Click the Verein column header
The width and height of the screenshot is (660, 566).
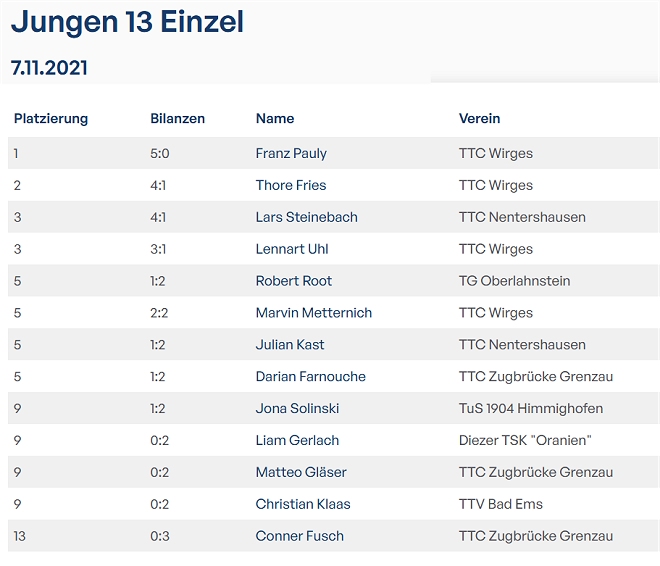click(x=479, y=118)
